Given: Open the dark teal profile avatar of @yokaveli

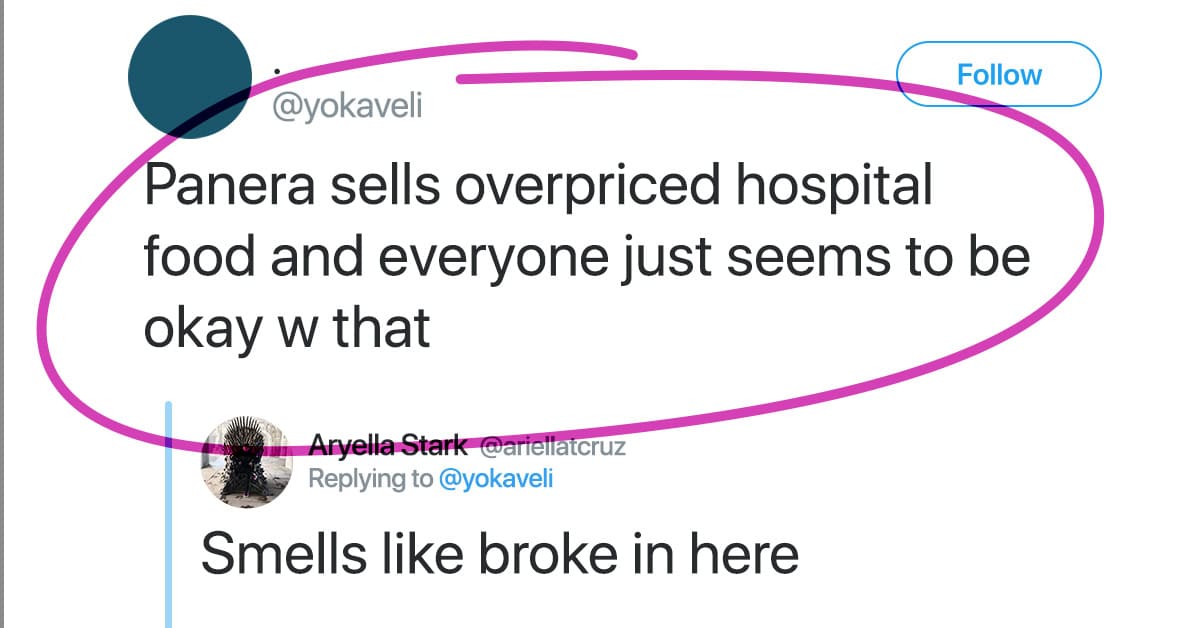Looking at the screenshot, I should point(190,77).
